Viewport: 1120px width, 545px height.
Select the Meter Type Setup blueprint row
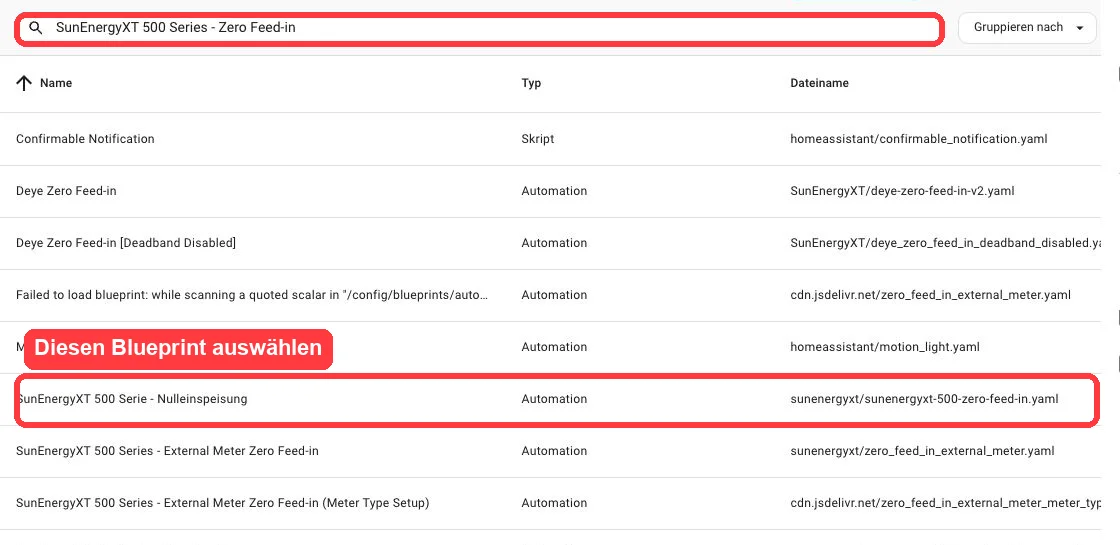[550, 504]
